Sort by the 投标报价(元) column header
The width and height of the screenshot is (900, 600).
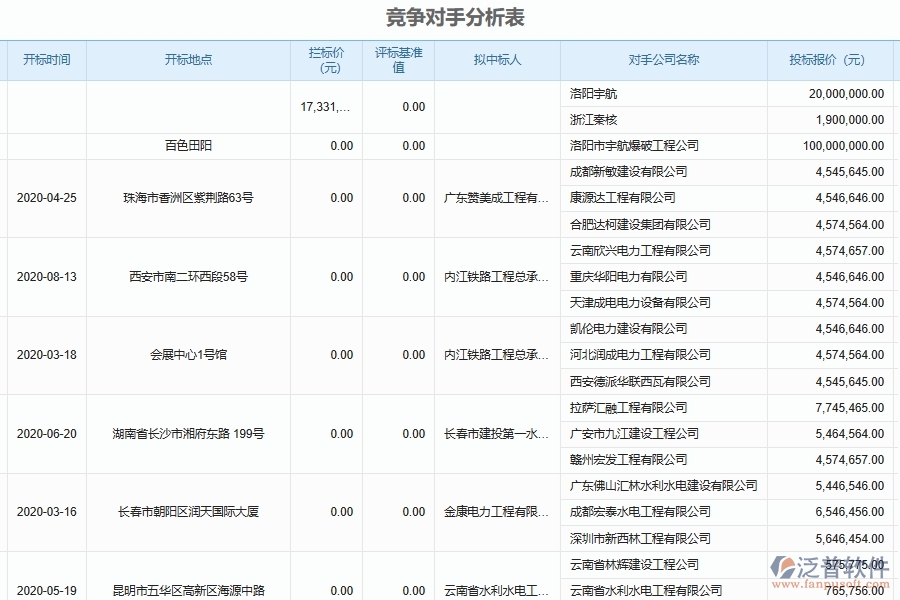[825, 60]
